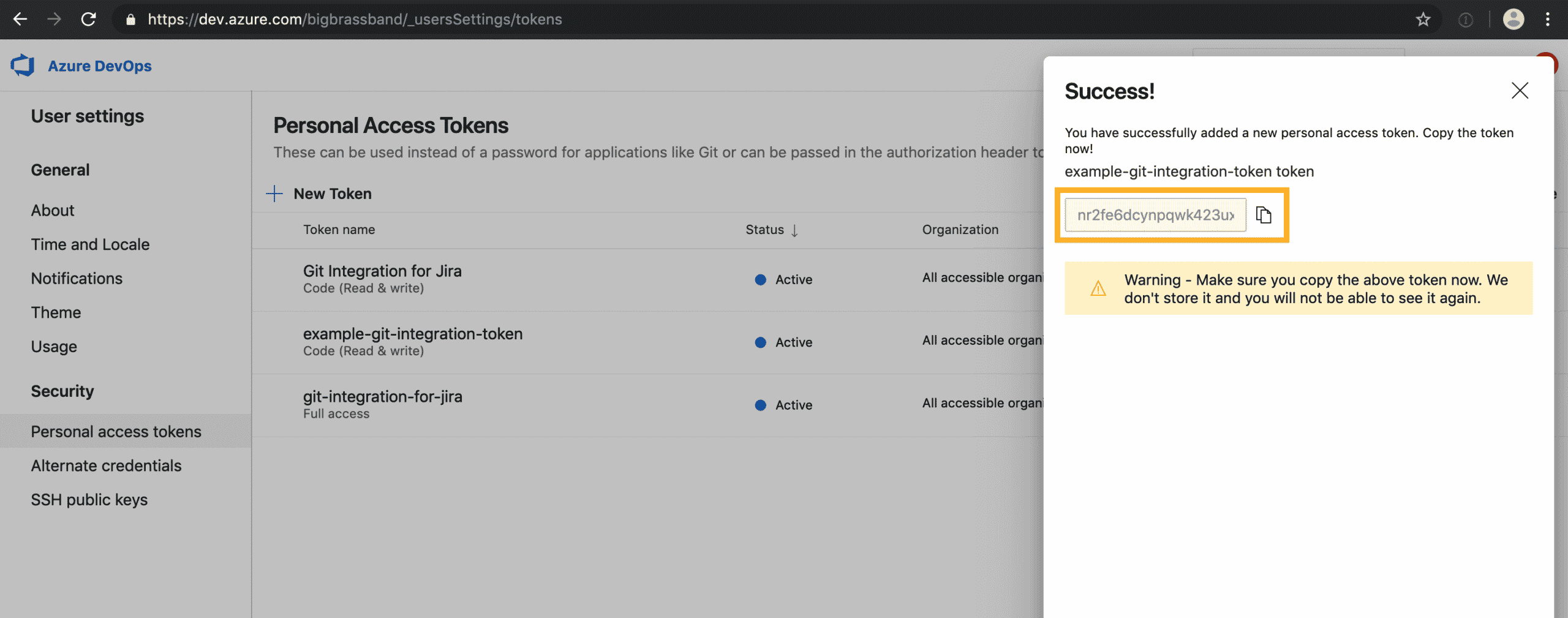Sort by Status column header
This screenshot has height=618, width=1568.
pos(764,230)
